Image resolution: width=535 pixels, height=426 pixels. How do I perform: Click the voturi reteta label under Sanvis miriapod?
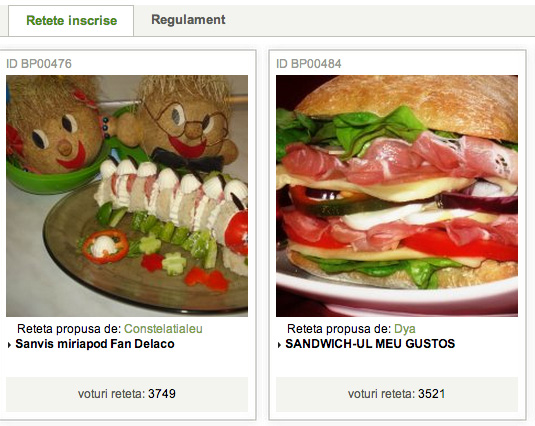[x=112, y=394]
